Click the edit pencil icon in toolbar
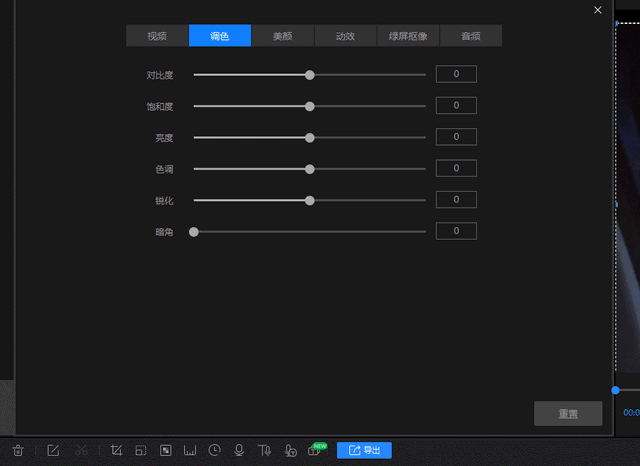640x466 pixels. [x=53, y=450]
